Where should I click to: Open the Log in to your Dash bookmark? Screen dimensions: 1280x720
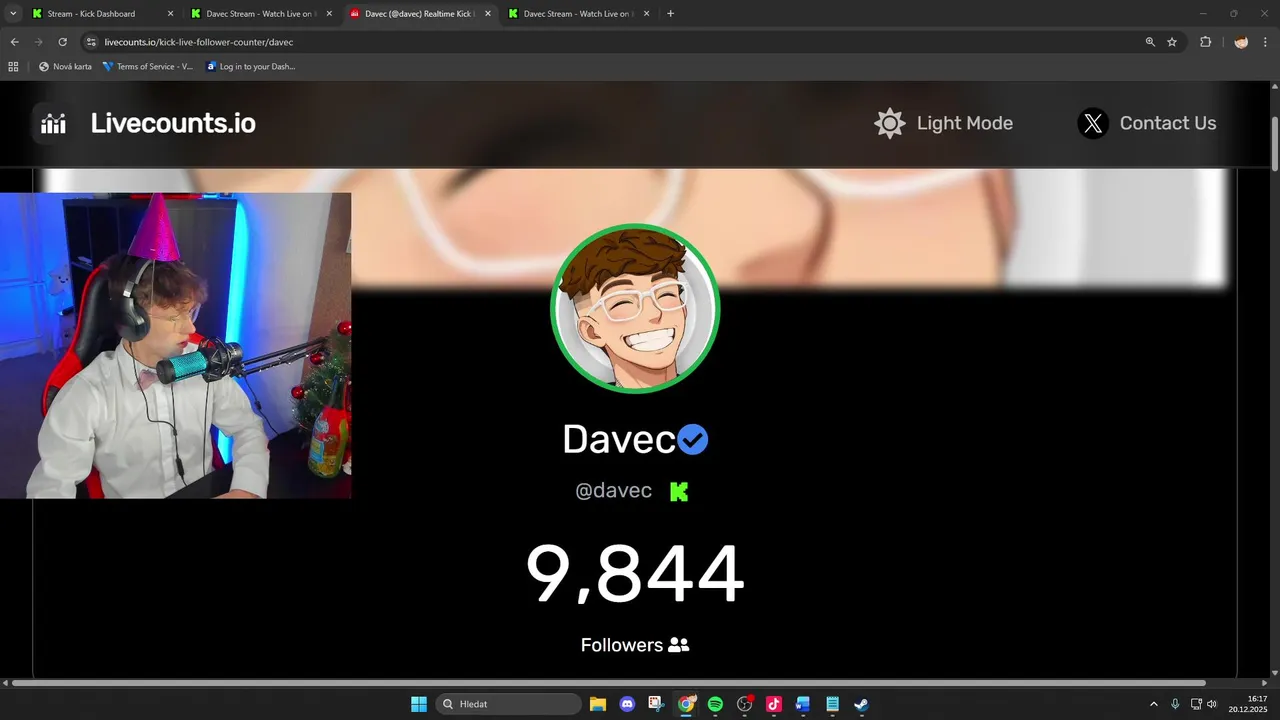(251, 67)
